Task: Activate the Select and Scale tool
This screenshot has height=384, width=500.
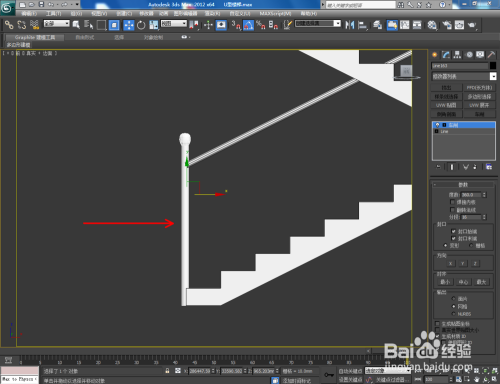Action: tap(154, 25)
